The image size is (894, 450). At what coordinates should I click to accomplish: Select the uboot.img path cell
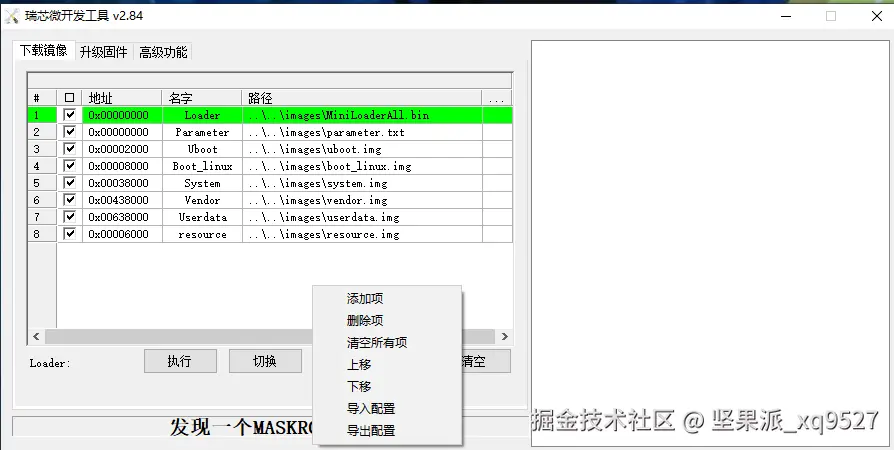(362, 149)
